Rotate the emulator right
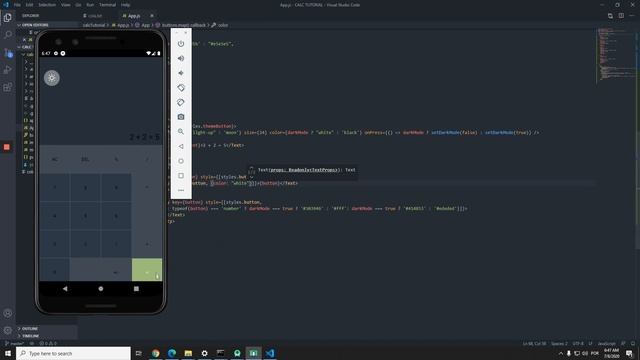The width and height of the screenshot is (640, 360). 181,102
